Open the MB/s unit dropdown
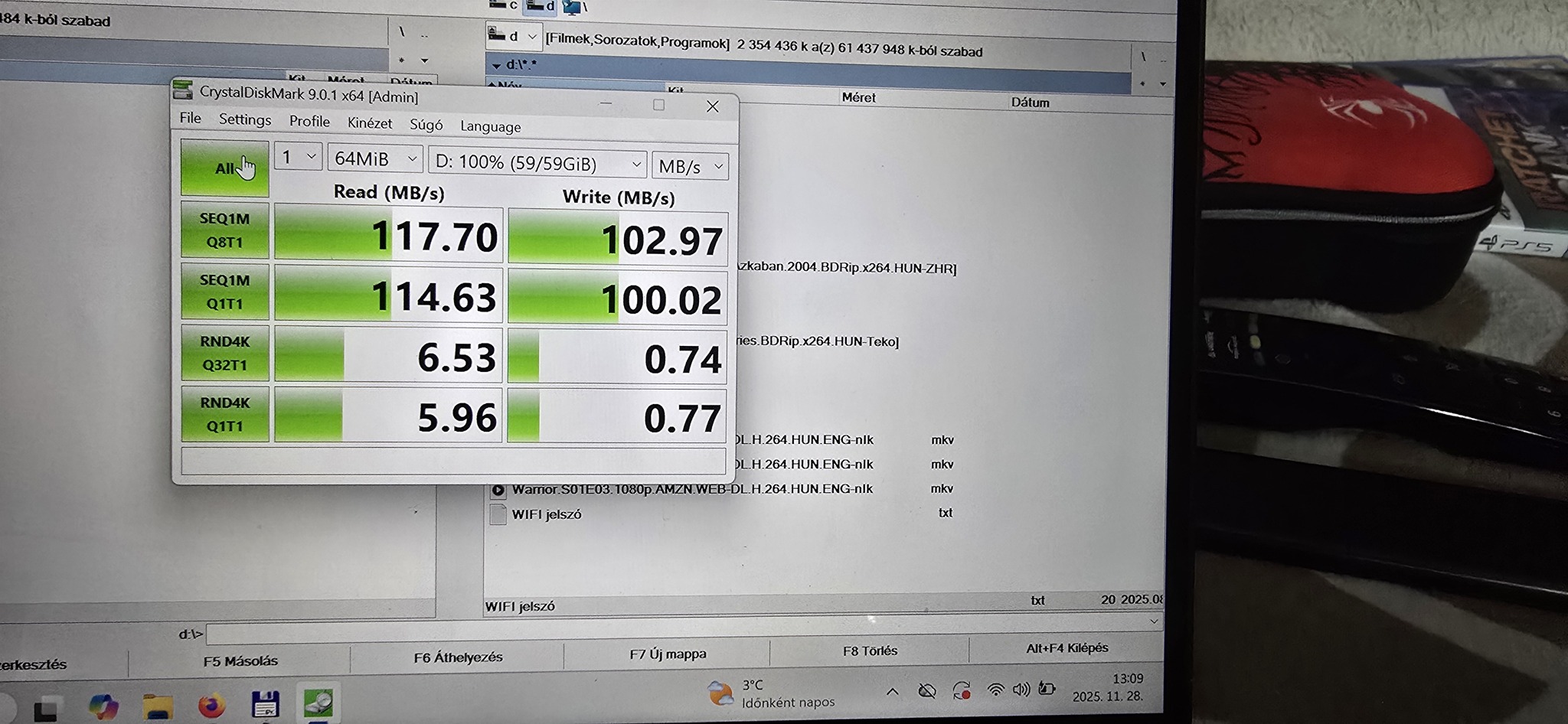This screenshot has width=1568, height=724. 690,166
